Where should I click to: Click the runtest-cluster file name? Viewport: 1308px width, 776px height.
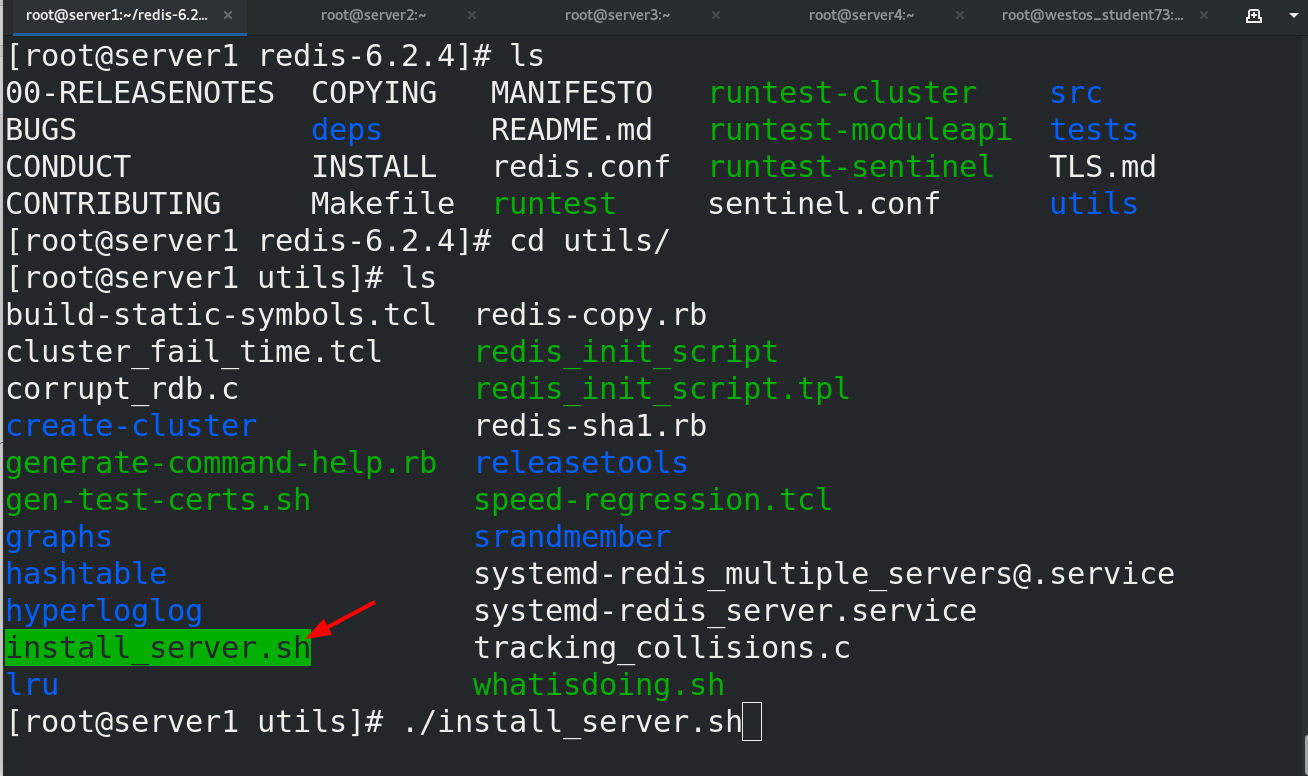point(843,93)
